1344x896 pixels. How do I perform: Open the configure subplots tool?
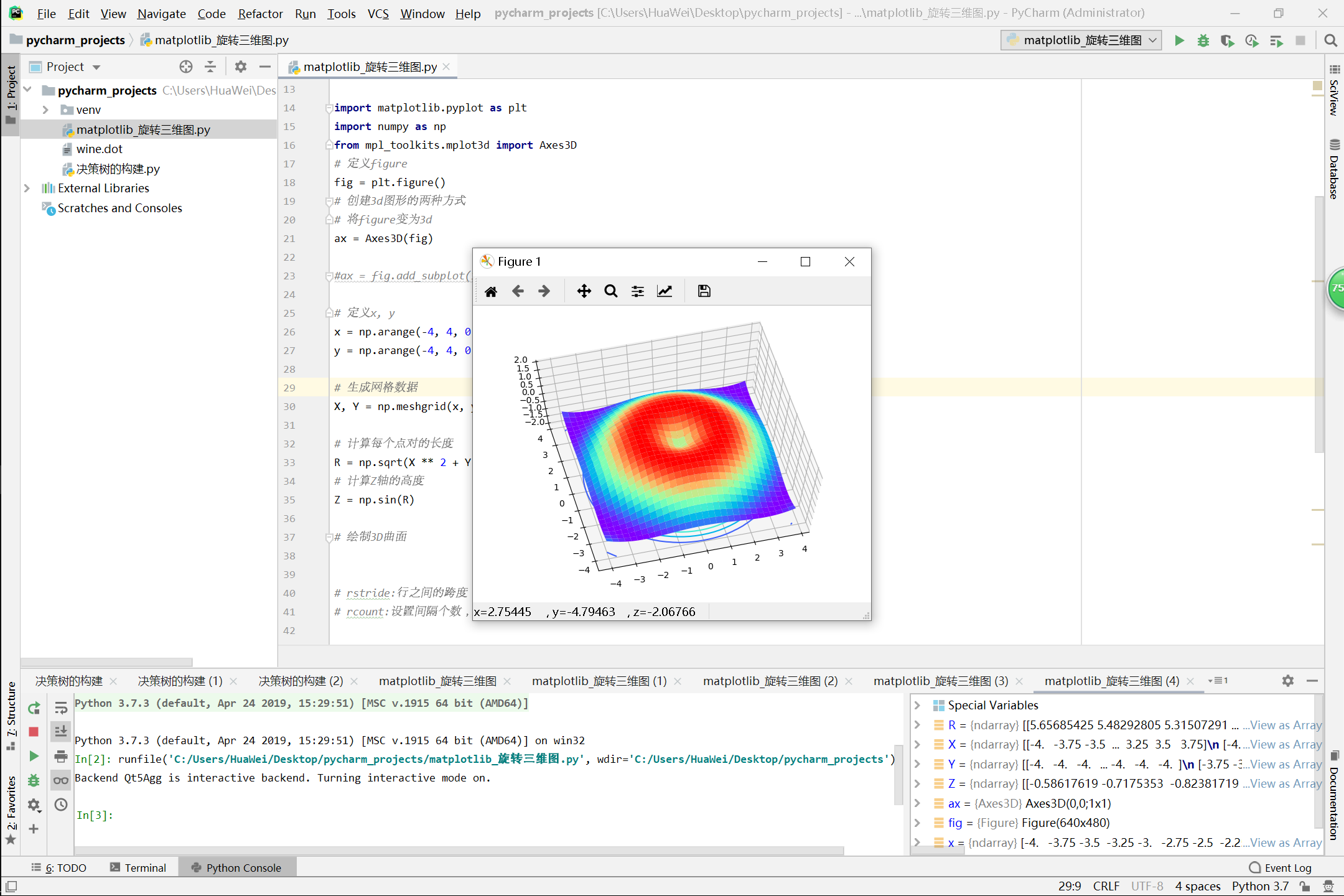[x=637, y=291]
